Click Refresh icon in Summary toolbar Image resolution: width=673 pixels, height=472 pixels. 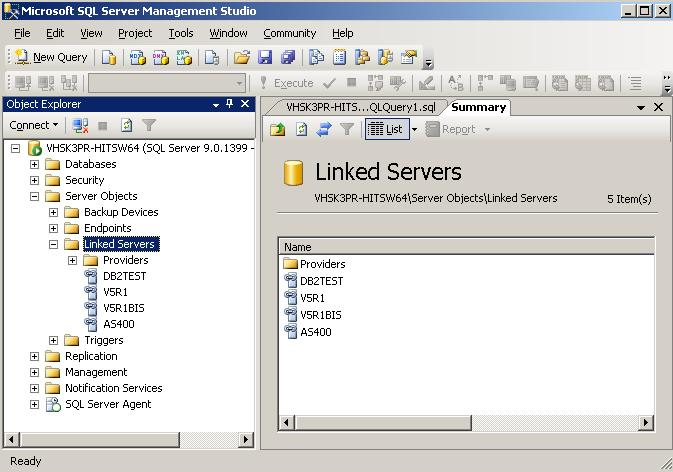(x=301, y=129)
